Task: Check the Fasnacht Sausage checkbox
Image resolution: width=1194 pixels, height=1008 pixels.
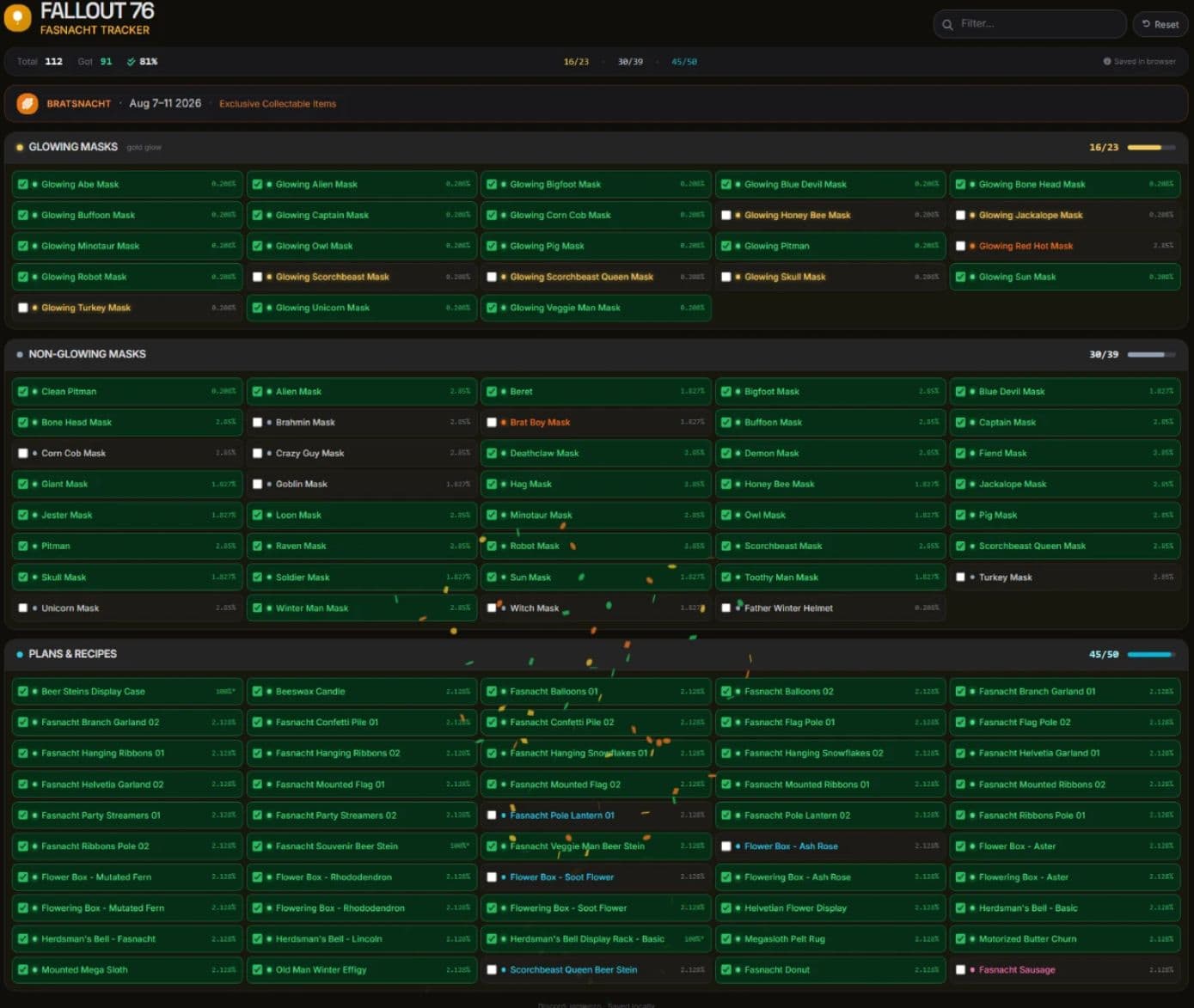Action: point(960,970)
